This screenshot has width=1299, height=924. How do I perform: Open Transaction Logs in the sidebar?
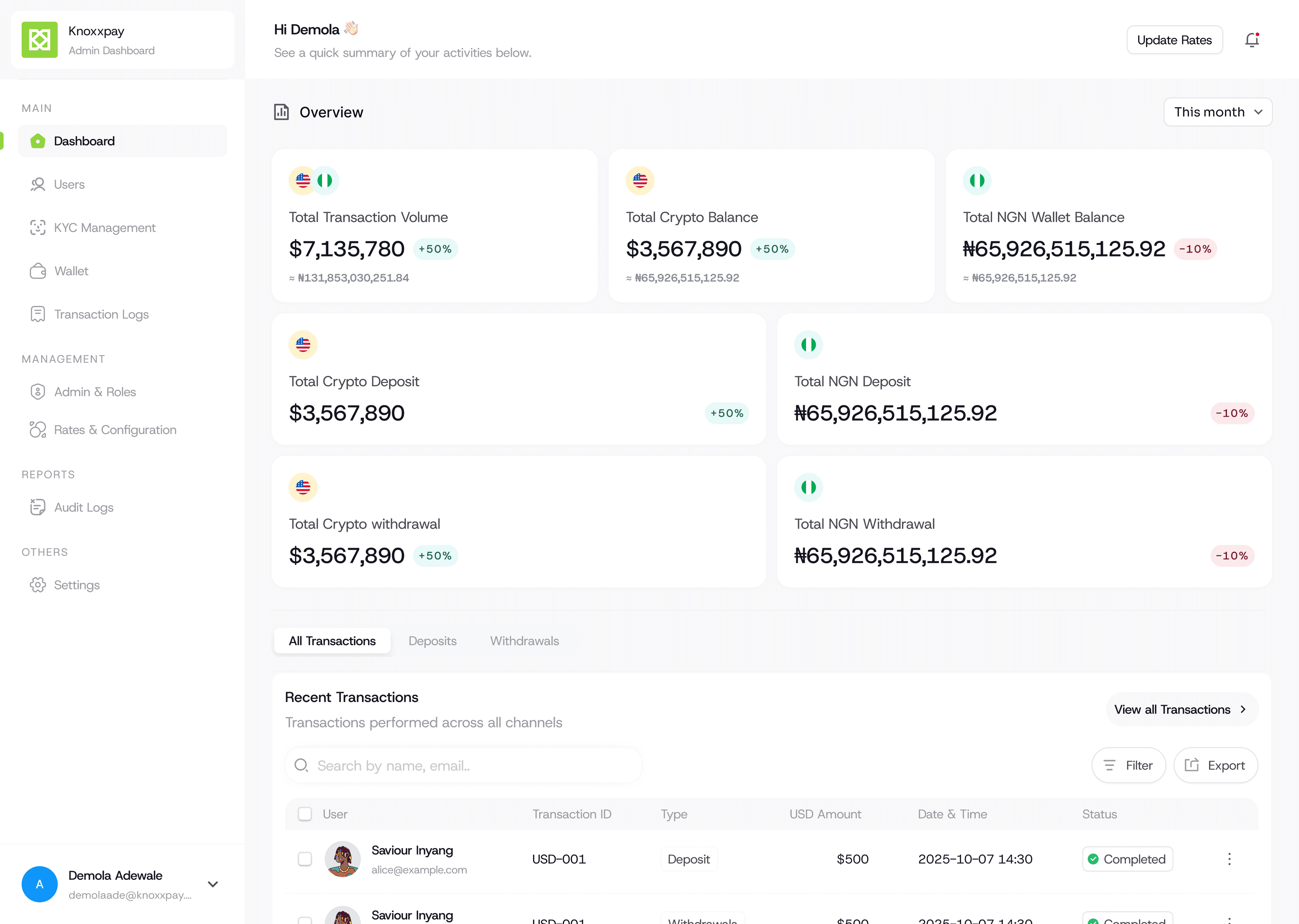point(122,314)
